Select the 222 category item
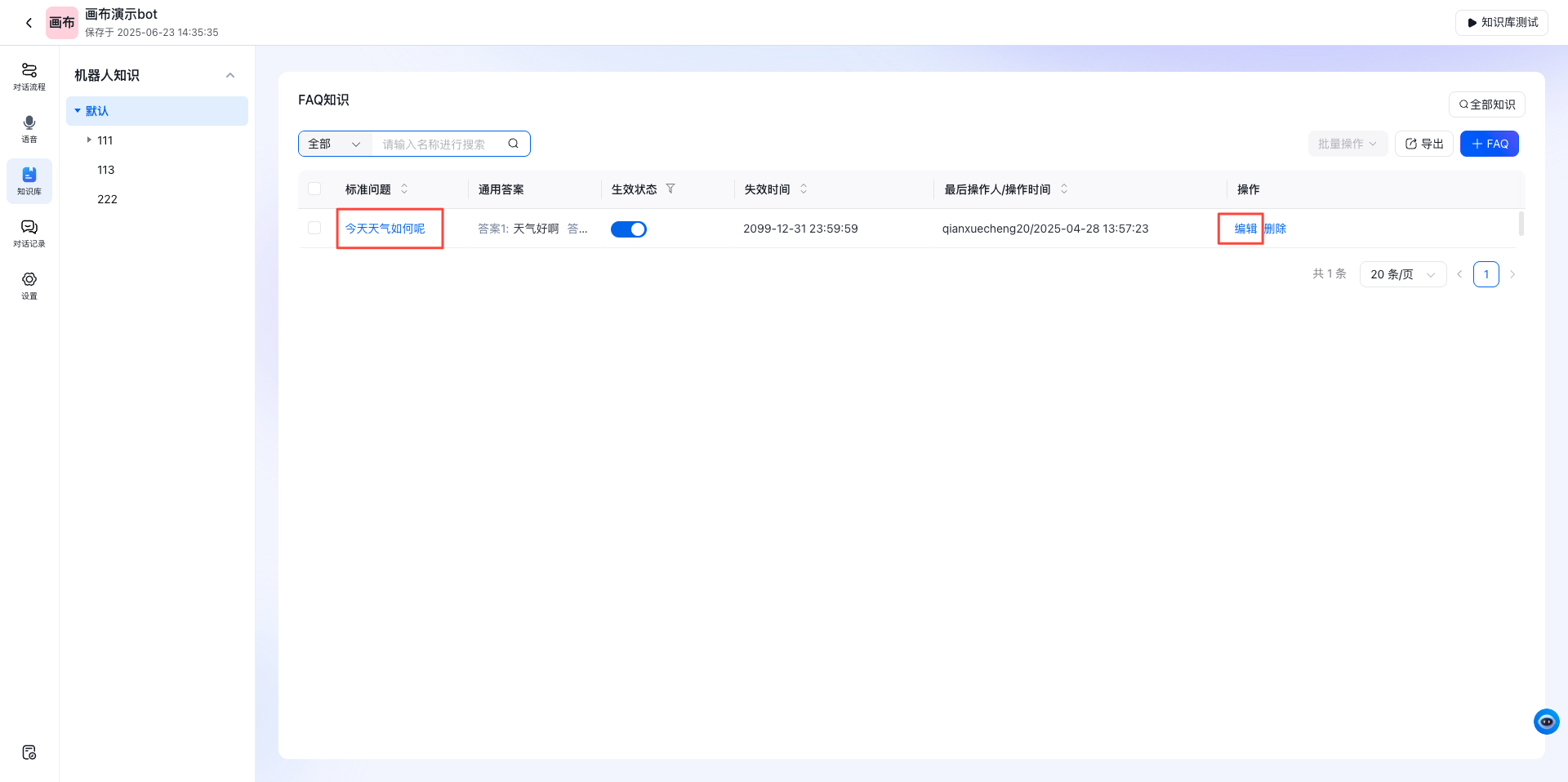The height and width of the screenshot is (782, 1568). point(107,199)
